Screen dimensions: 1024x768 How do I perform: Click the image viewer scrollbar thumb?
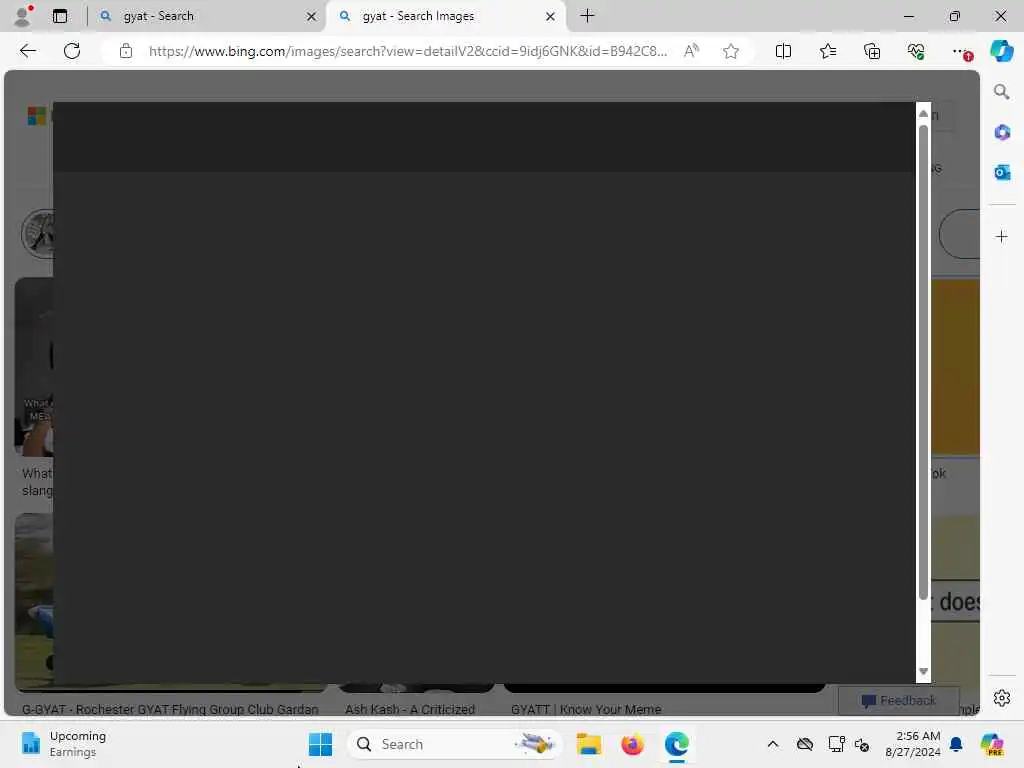[923, 361]
